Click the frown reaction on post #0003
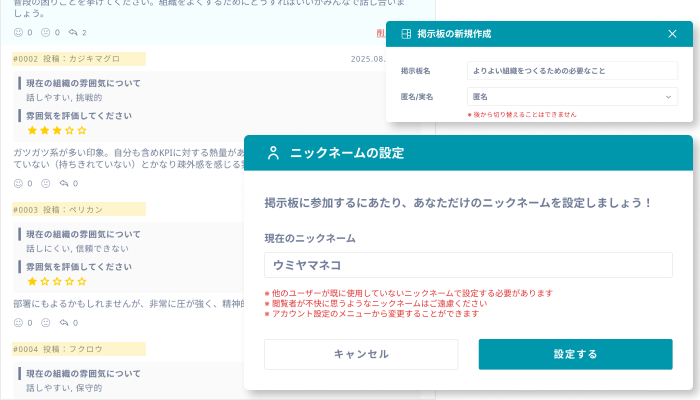Viewport: 700px width, 400px height. [x=45, y=323]
